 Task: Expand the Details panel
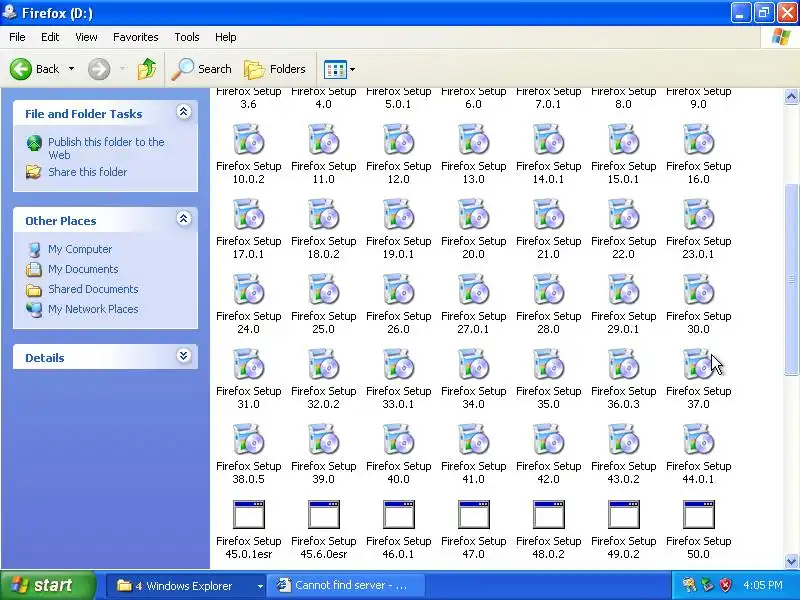click(183, 356)
